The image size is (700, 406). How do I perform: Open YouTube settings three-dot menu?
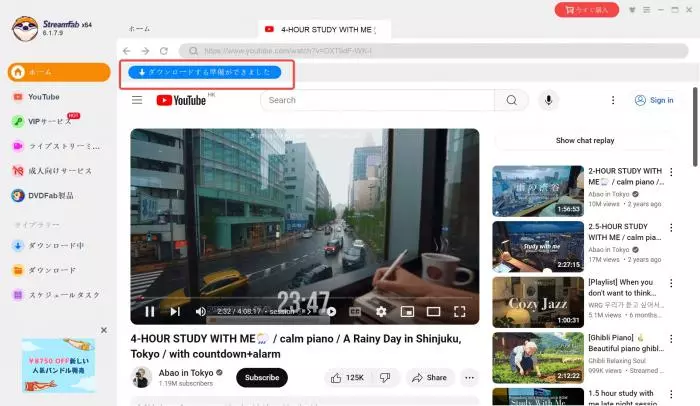[x=613, y=100]
